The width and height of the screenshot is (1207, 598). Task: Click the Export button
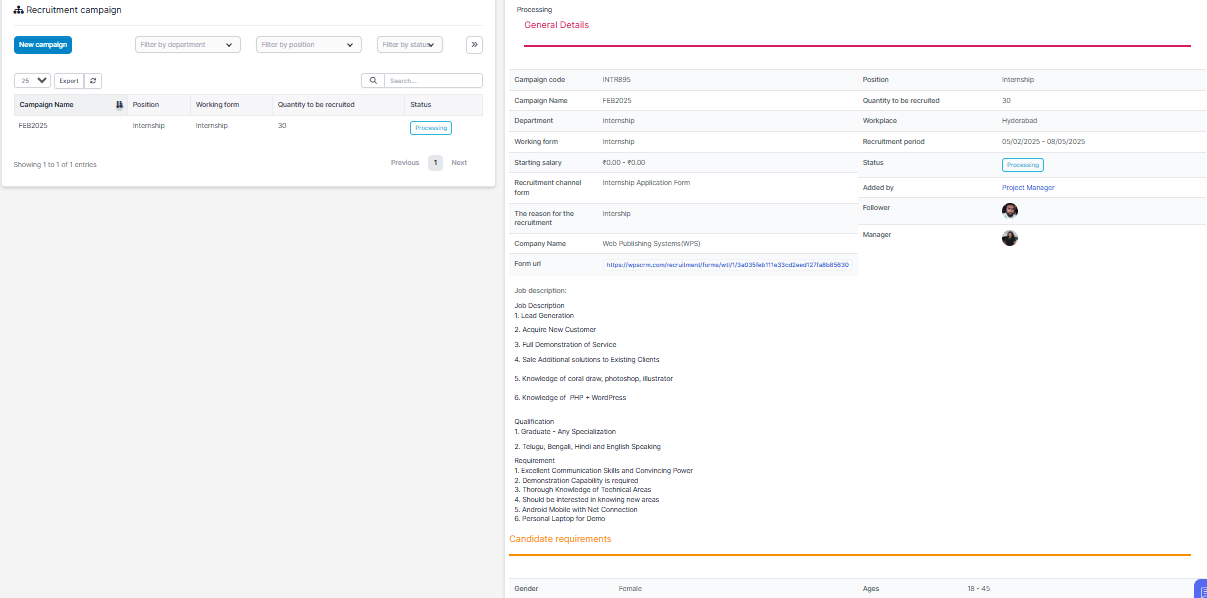(69, 81)
